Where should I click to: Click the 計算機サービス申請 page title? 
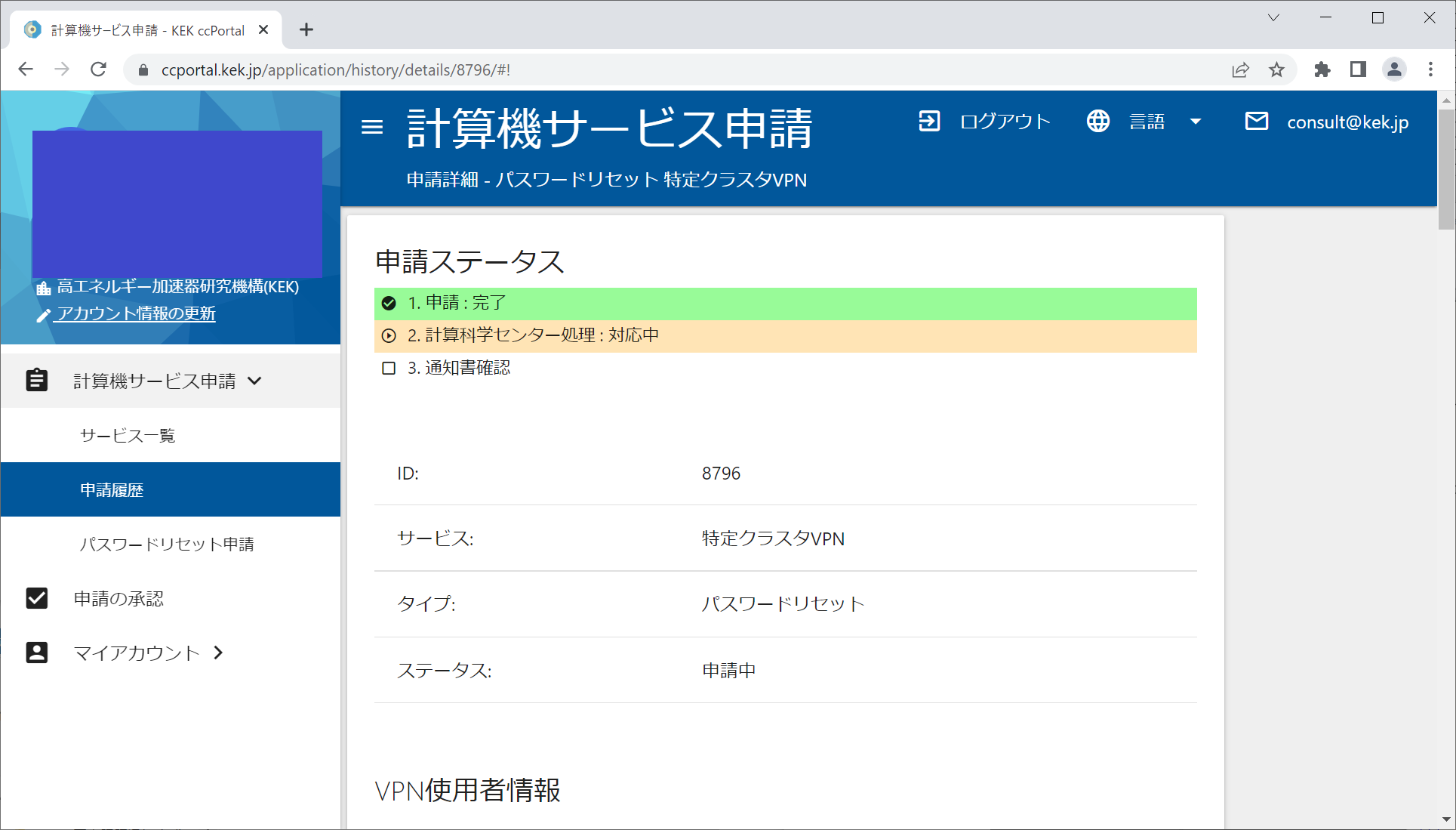(x=609, y=128)
